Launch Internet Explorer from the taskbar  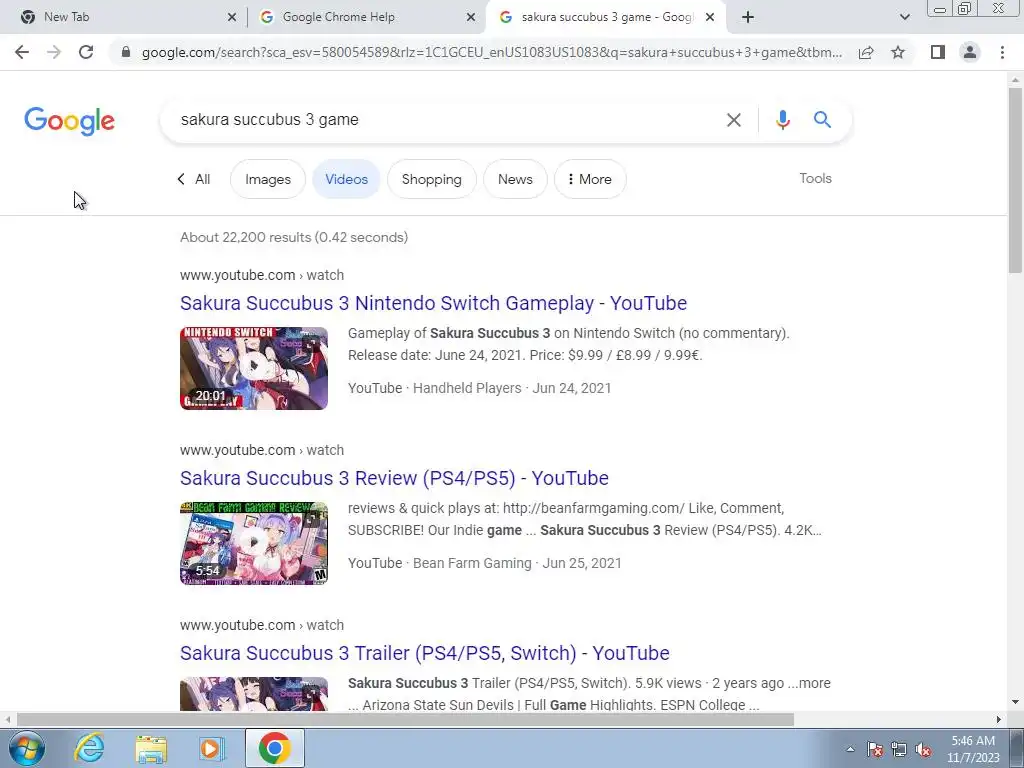[89, 748]
